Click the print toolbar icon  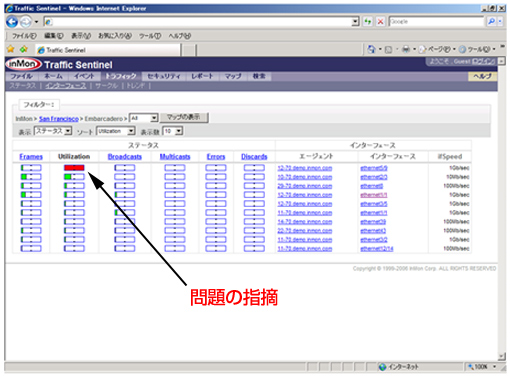point(406,49)
